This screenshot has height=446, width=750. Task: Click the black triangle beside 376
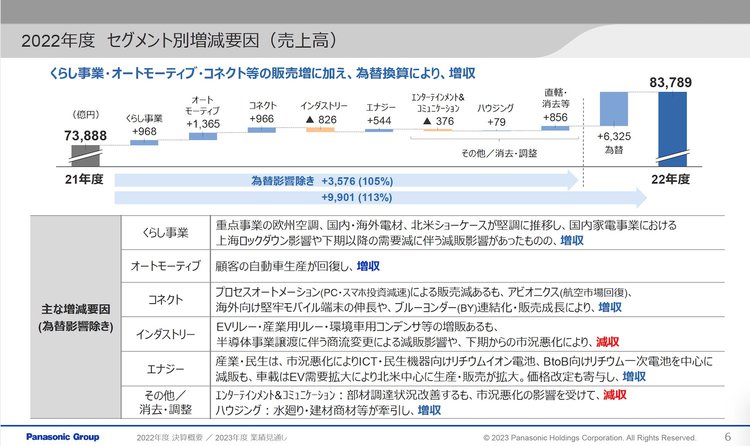point(428,121)
